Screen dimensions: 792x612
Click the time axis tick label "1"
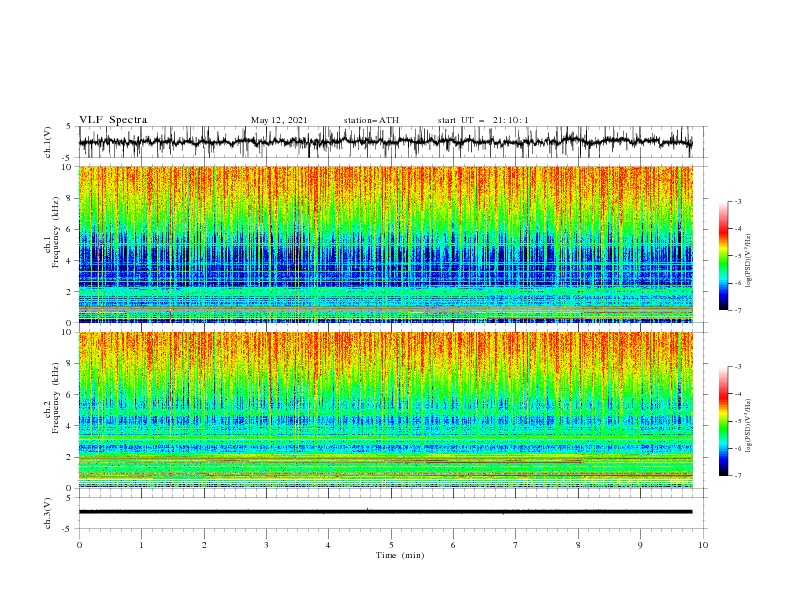(141, 545)
